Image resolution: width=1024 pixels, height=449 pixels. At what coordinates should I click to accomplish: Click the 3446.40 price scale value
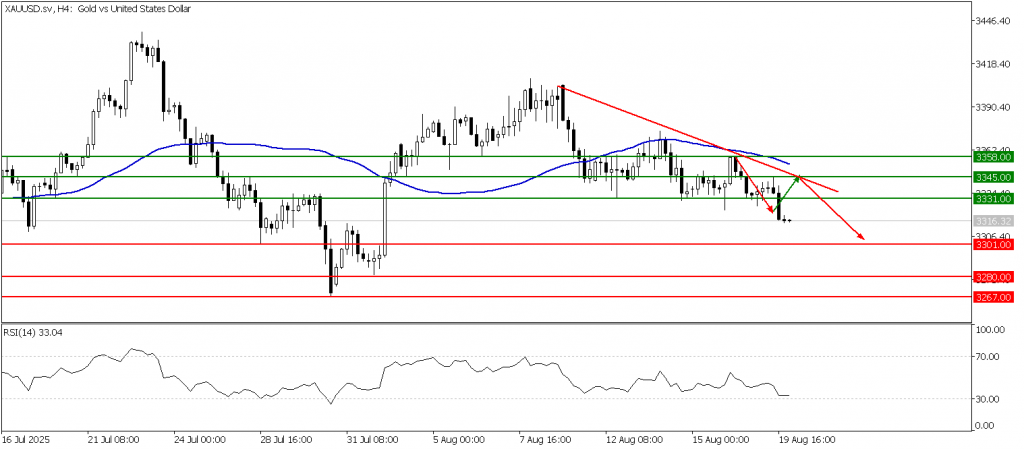coord(993,22)
